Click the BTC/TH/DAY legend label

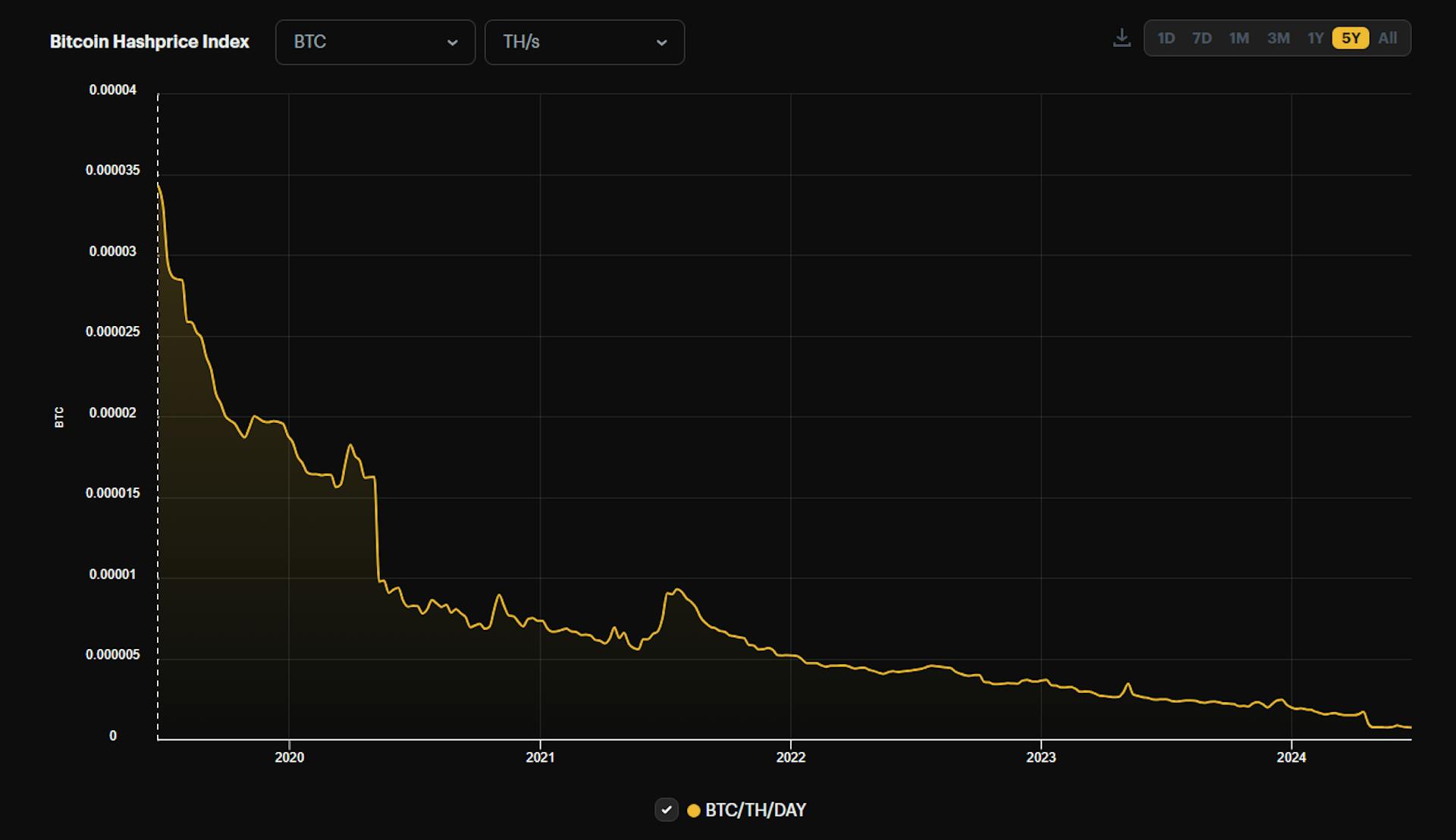[x=755, y=810]
